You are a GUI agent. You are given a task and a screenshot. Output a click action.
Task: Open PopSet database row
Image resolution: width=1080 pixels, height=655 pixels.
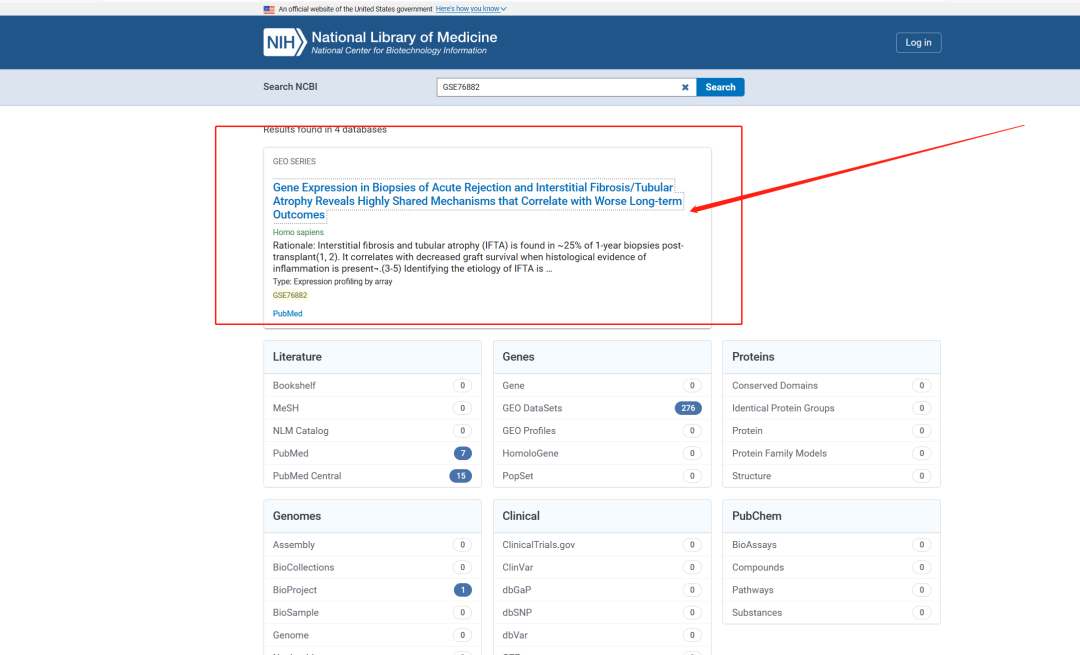602,476
